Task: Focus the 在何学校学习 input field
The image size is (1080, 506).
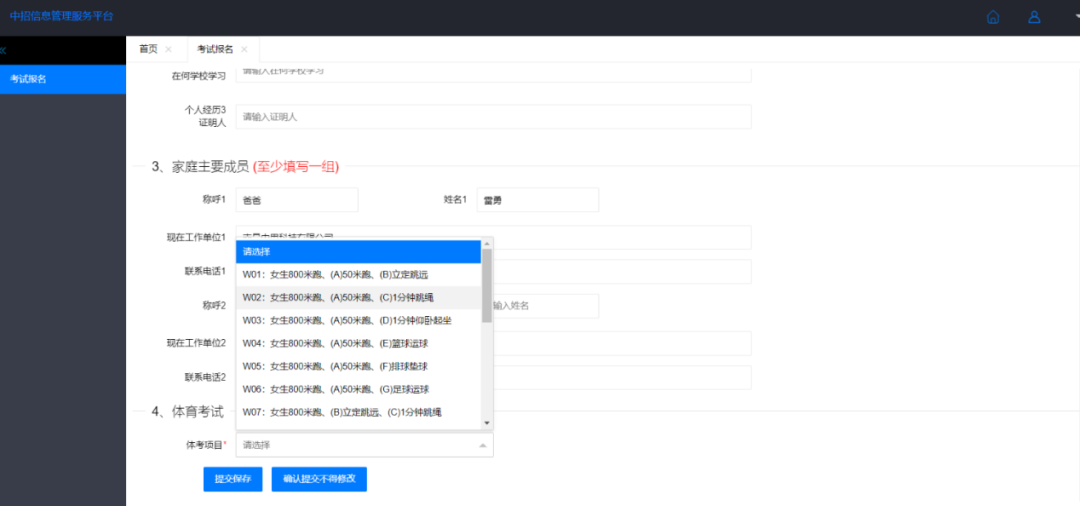Action: [493, 73]
